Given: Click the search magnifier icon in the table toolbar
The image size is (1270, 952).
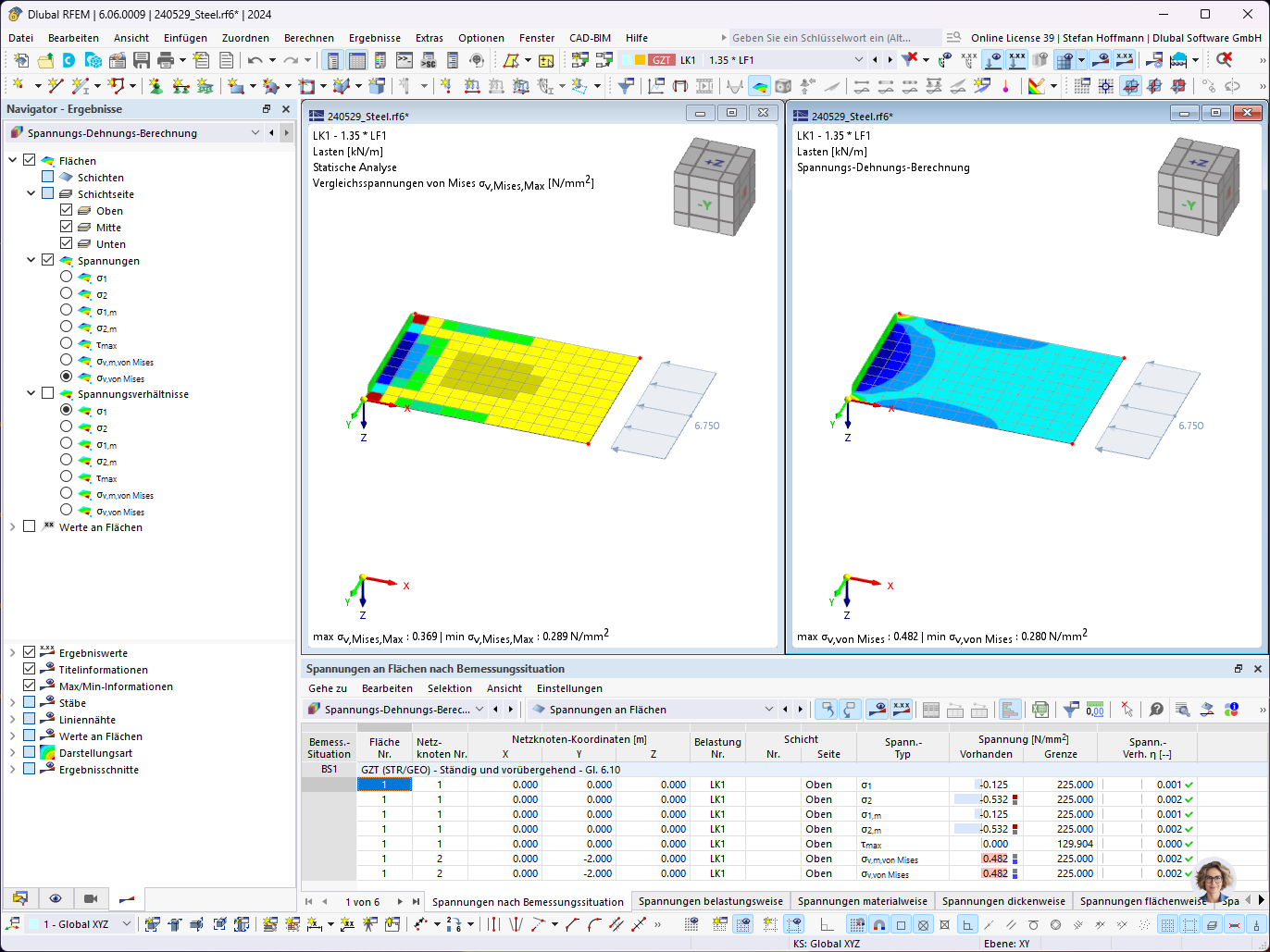Looking at the screenshot, I should [1183, 710].
